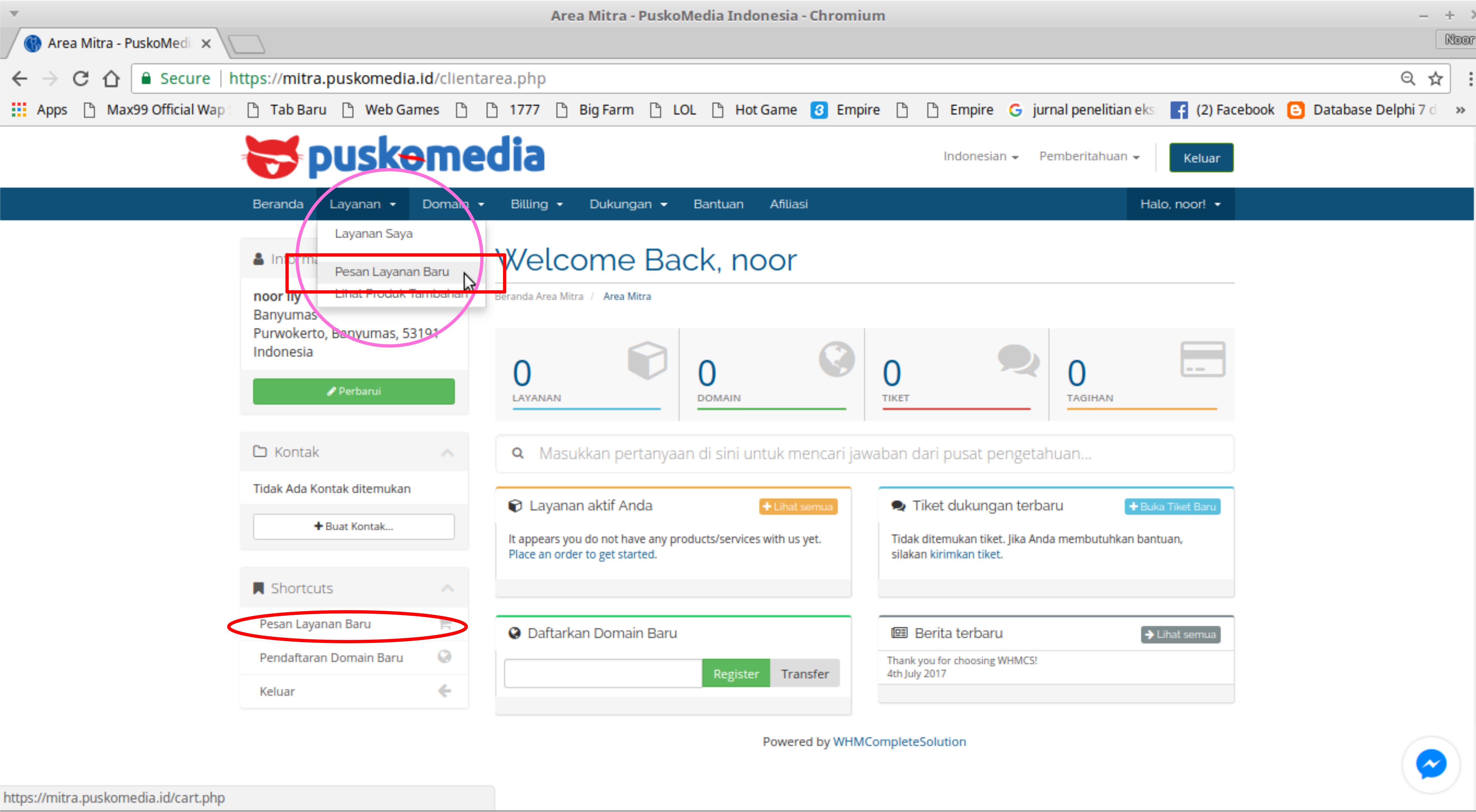
Task: Open Chromium three-dot menu
Action: point(1470,78)
